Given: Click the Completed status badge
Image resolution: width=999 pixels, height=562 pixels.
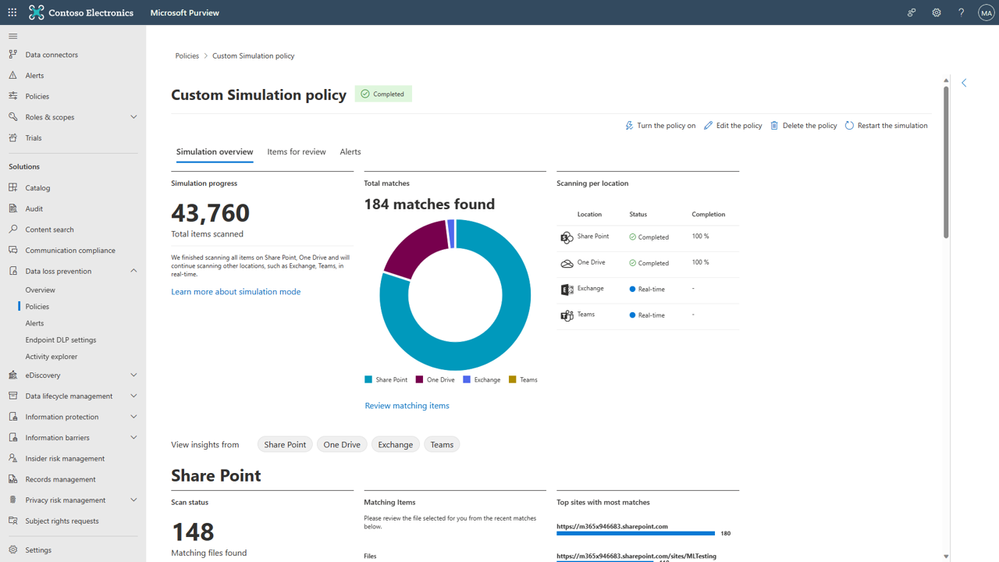Looking at the screenshot, I should pyautogui.click(x=383, y=94).
